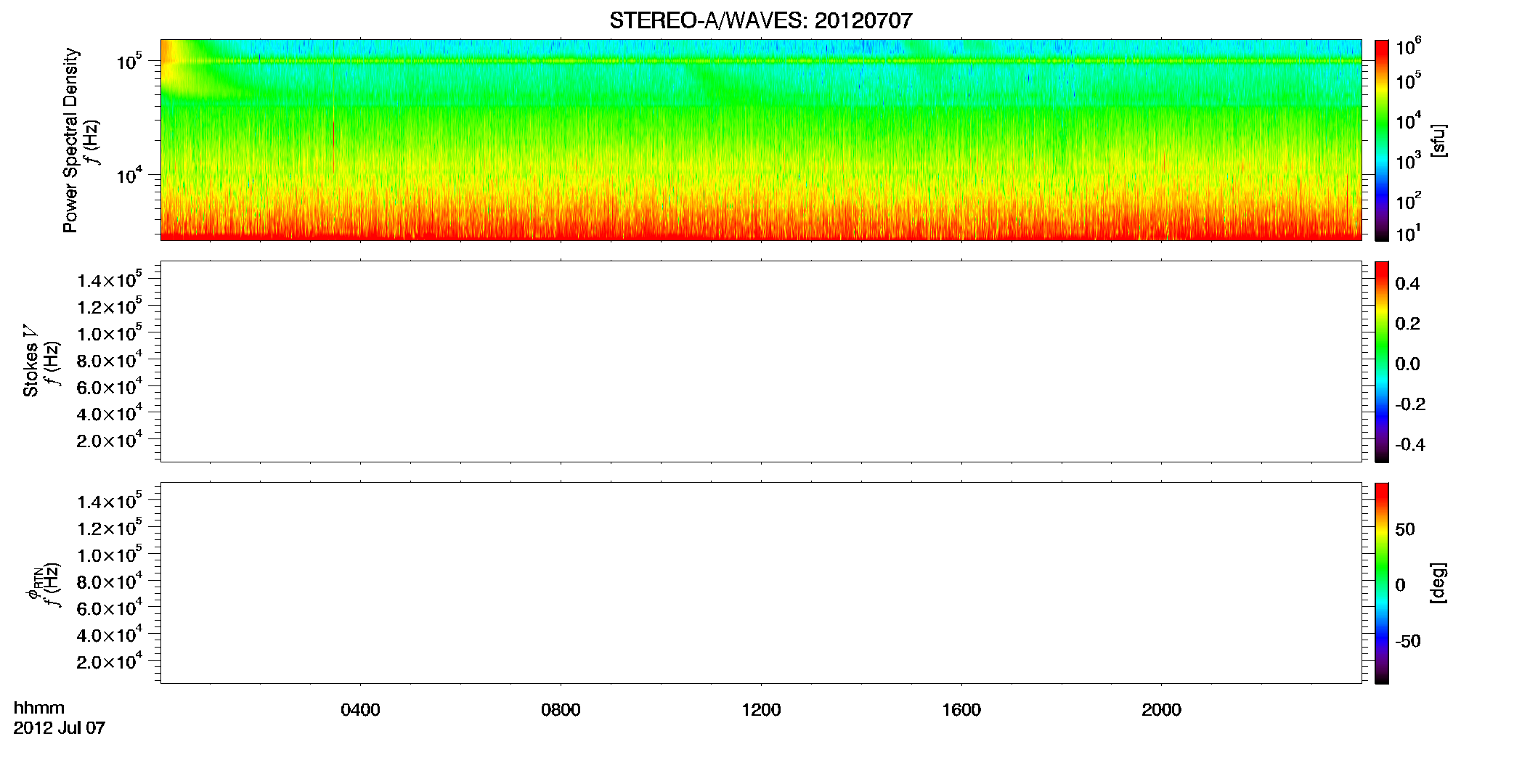1522x784 pixels.
Task: Select the 8.0×10^4 tick in Stokes V panel
Action: click(x=109, y=360)
